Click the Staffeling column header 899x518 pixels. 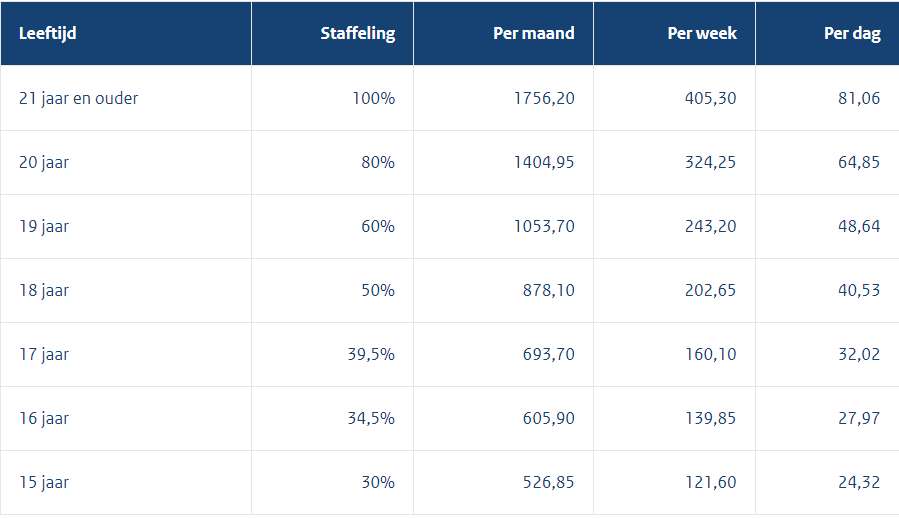(x=357, y=33)
